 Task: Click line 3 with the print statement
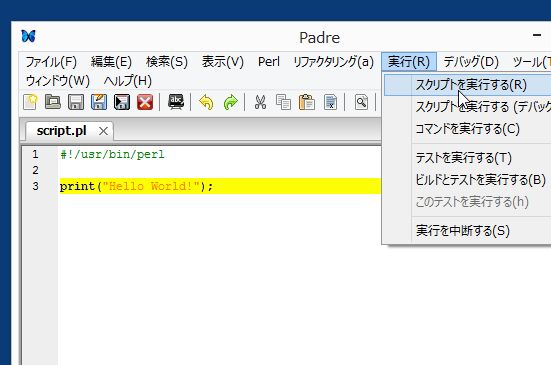pos(220,186)
